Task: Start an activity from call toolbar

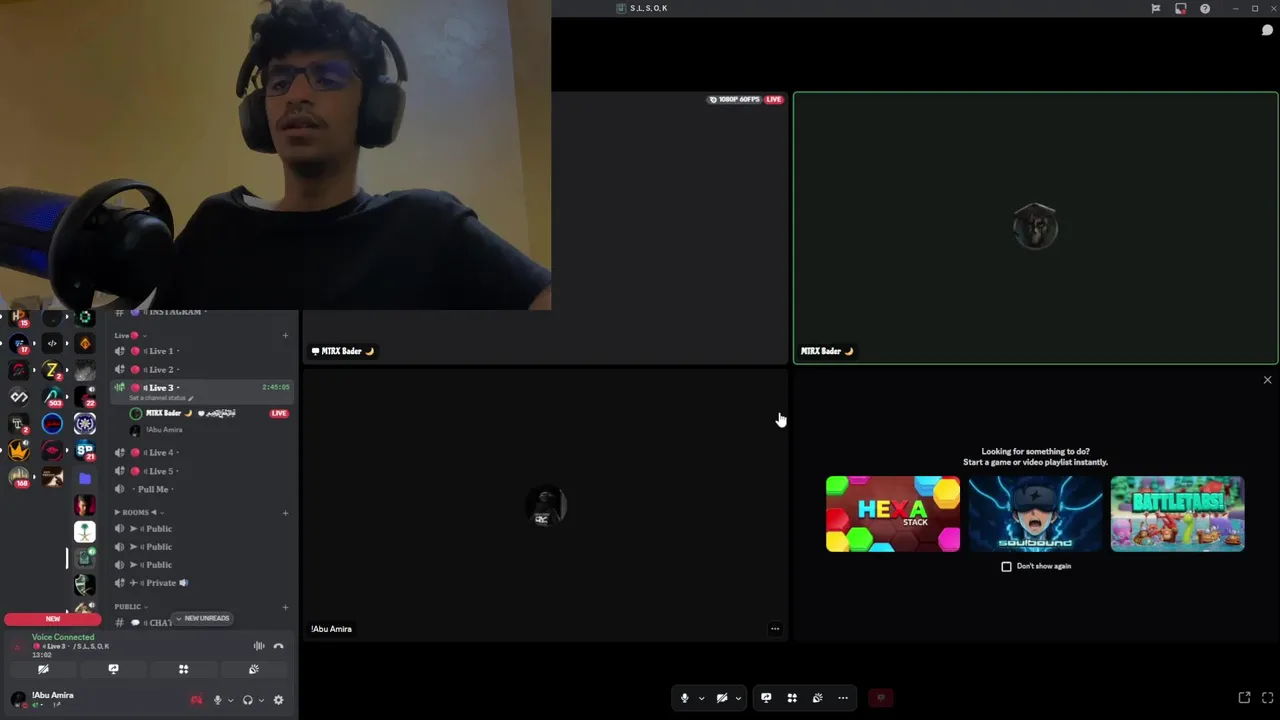Action: tap(792, 698)
